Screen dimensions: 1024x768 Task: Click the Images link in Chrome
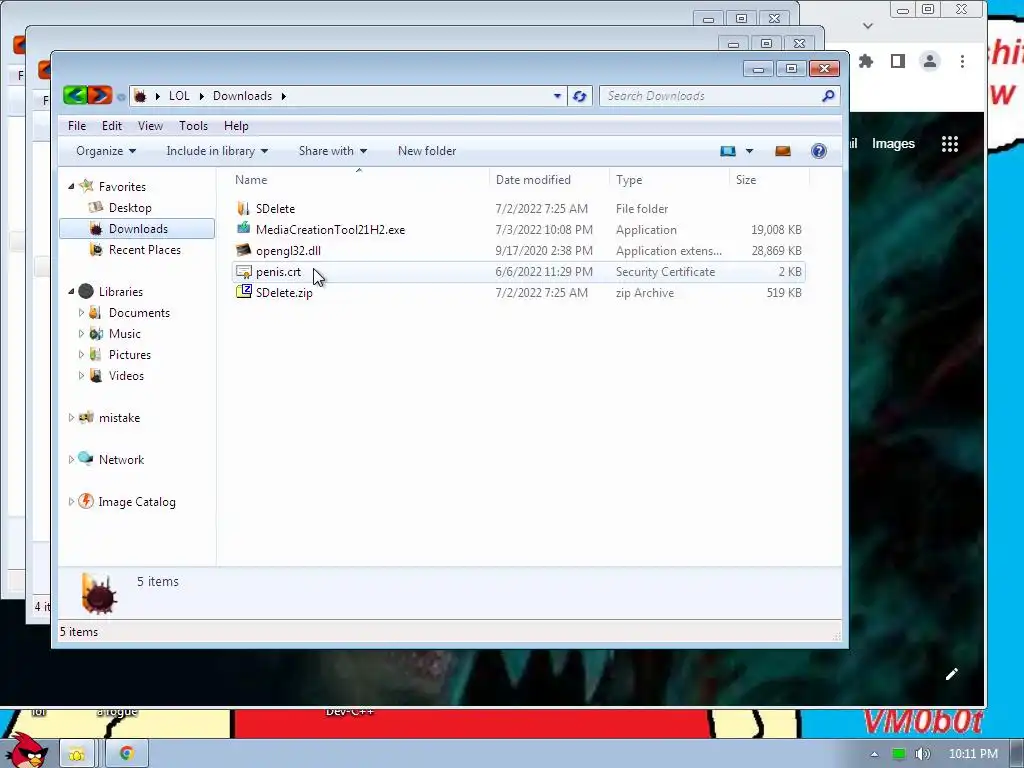pyautogui.click(x=893, y=144)
